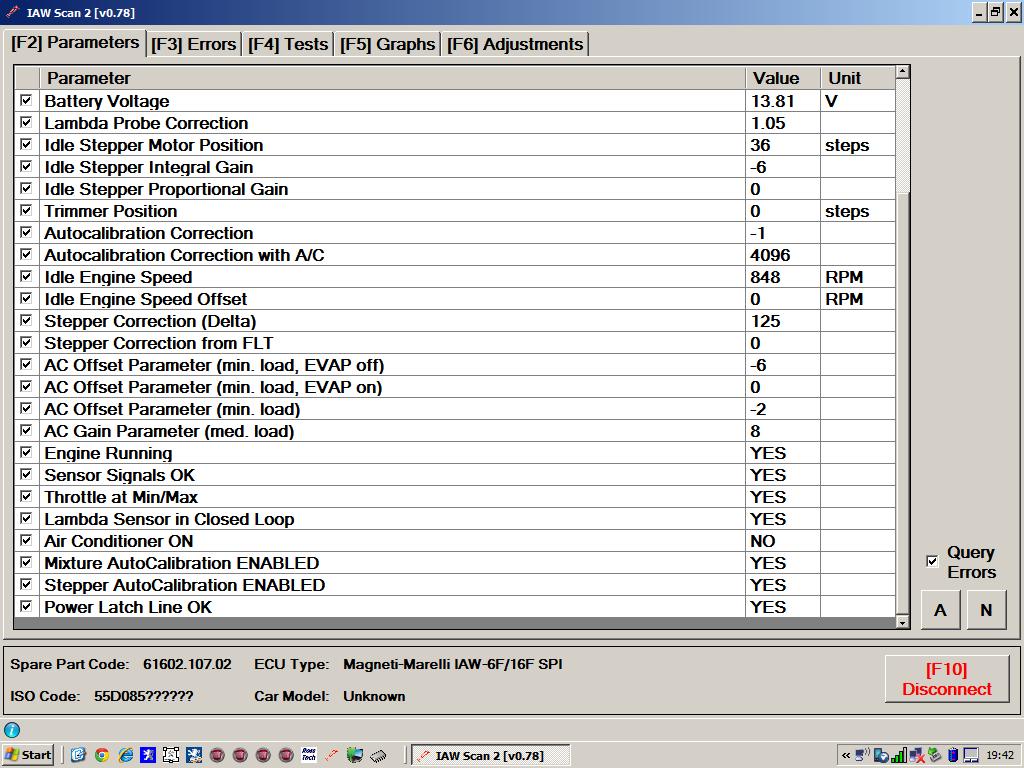
Task: Uncheck Idle Engine Speed parameter checkbox
Action: 26,277
